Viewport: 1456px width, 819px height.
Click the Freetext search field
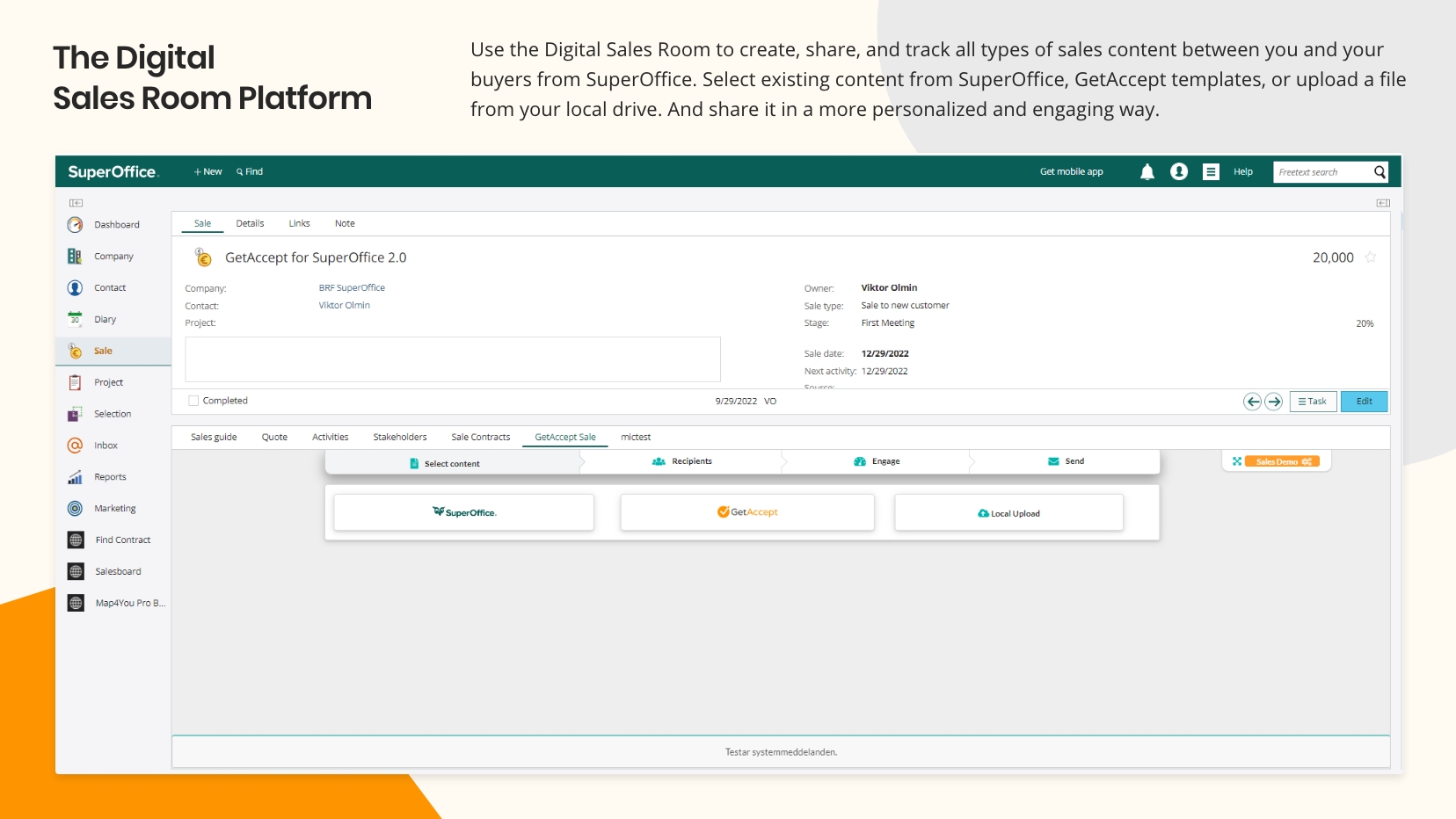tap(1321, 172)
